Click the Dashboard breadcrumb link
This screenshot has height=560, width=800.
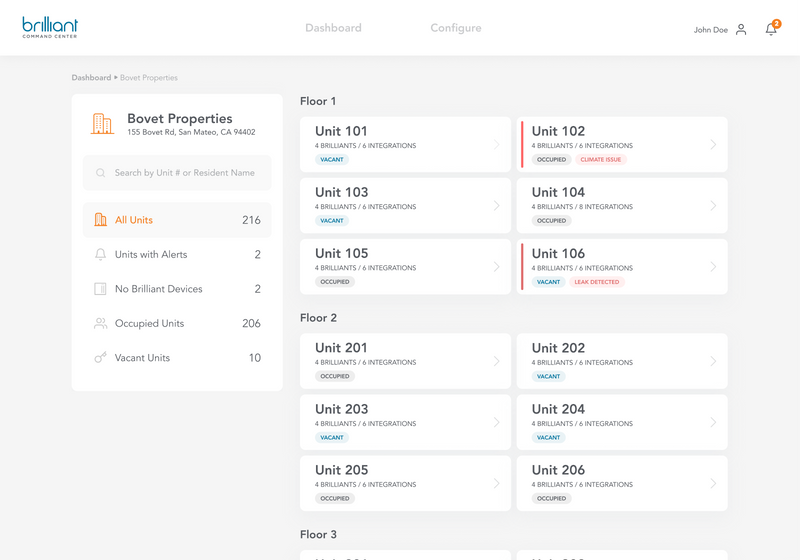(91, 78)
